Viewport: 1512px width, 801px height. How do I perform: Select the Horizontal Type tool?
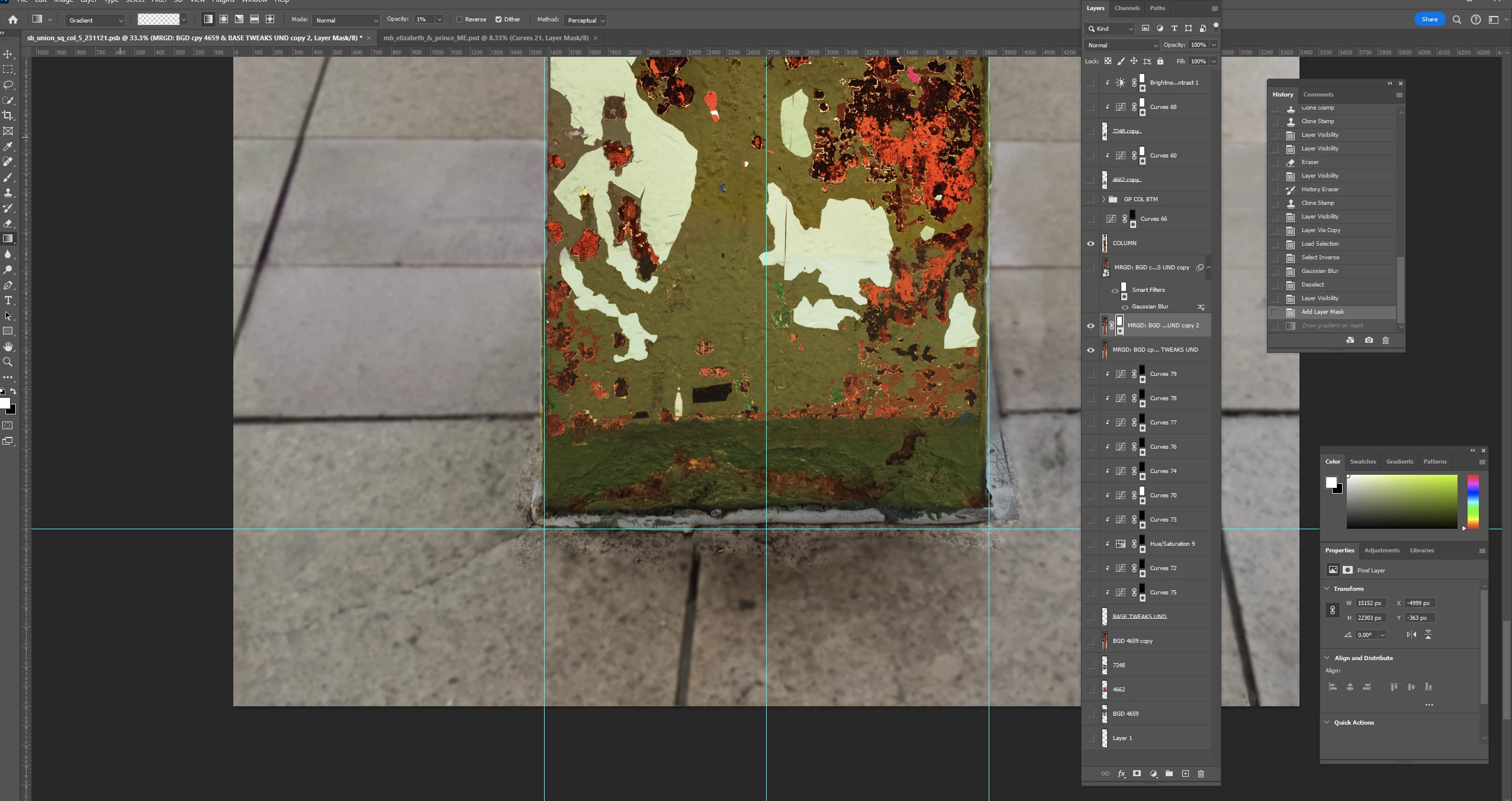click(8, 300)
